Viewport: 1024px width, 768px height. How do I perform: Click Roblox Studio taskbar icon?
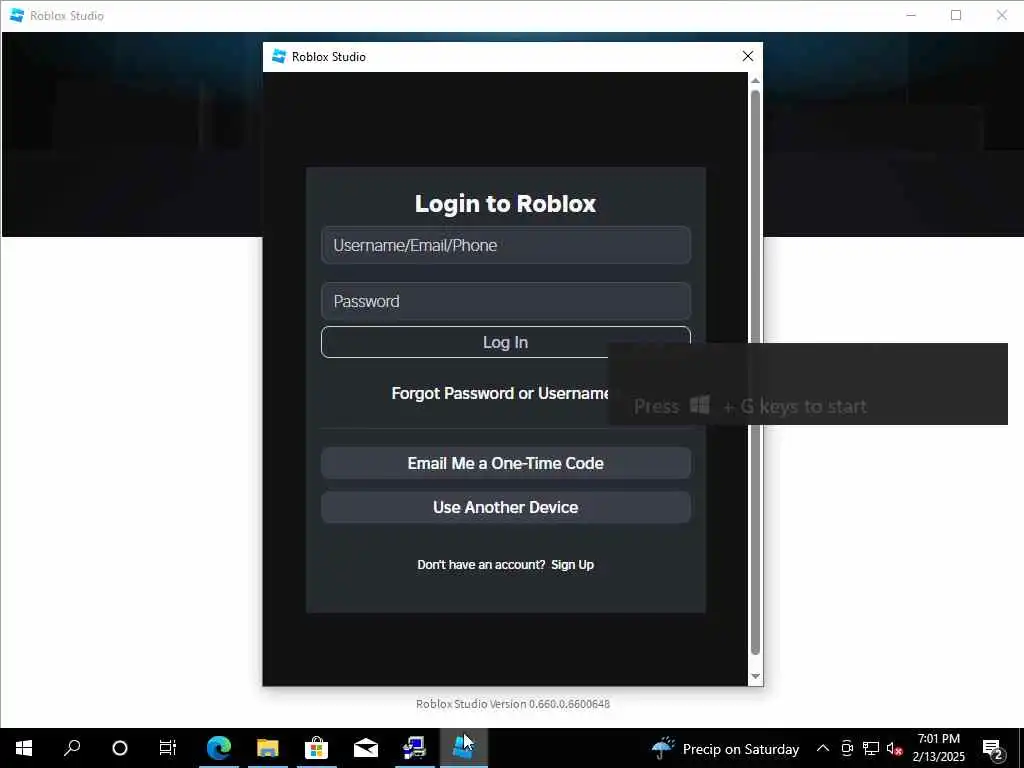coord(464,748)
